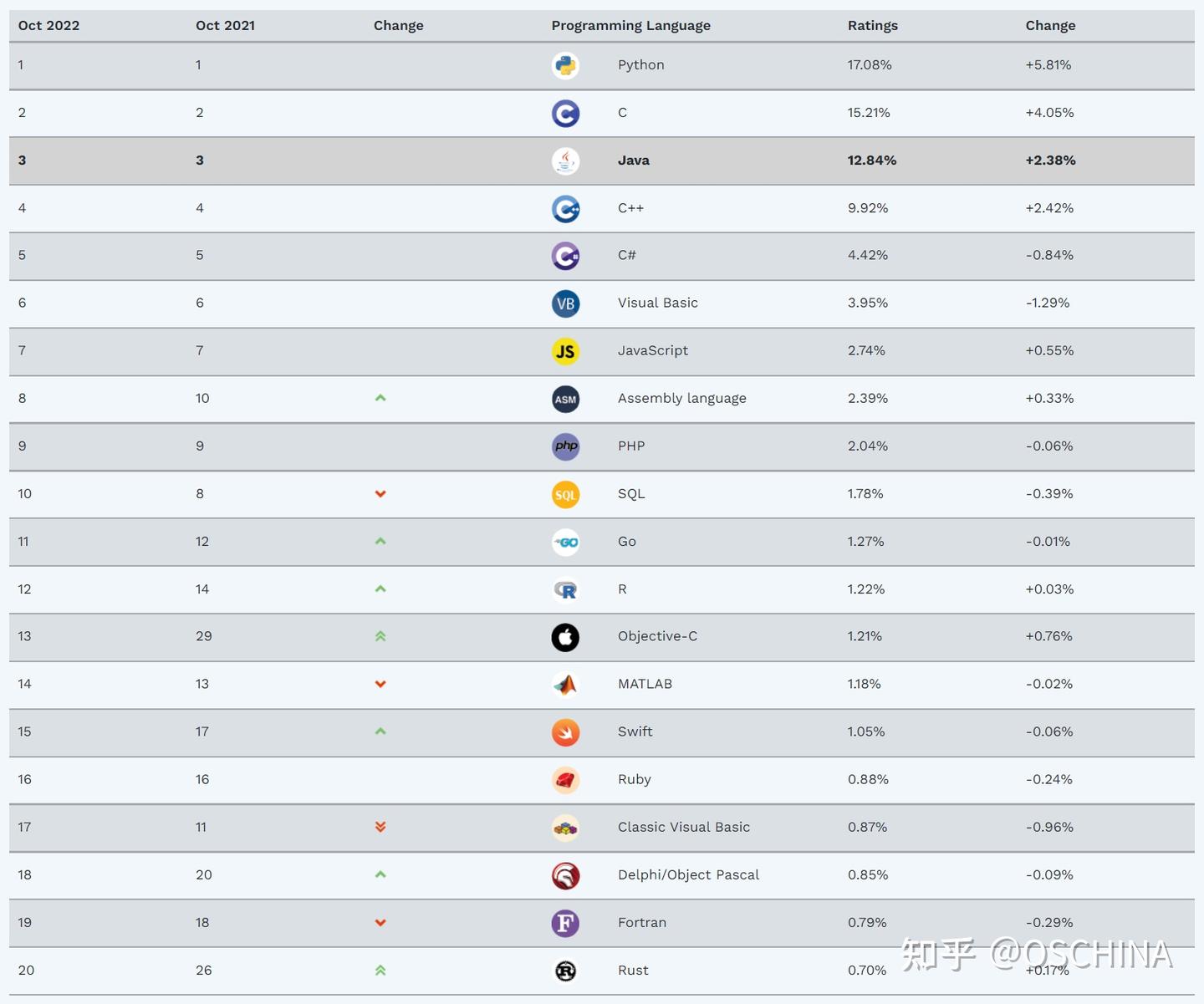Click the double up arrow in Objective-C row
The image size is (1204, 1004).
[x=380, y=636]
